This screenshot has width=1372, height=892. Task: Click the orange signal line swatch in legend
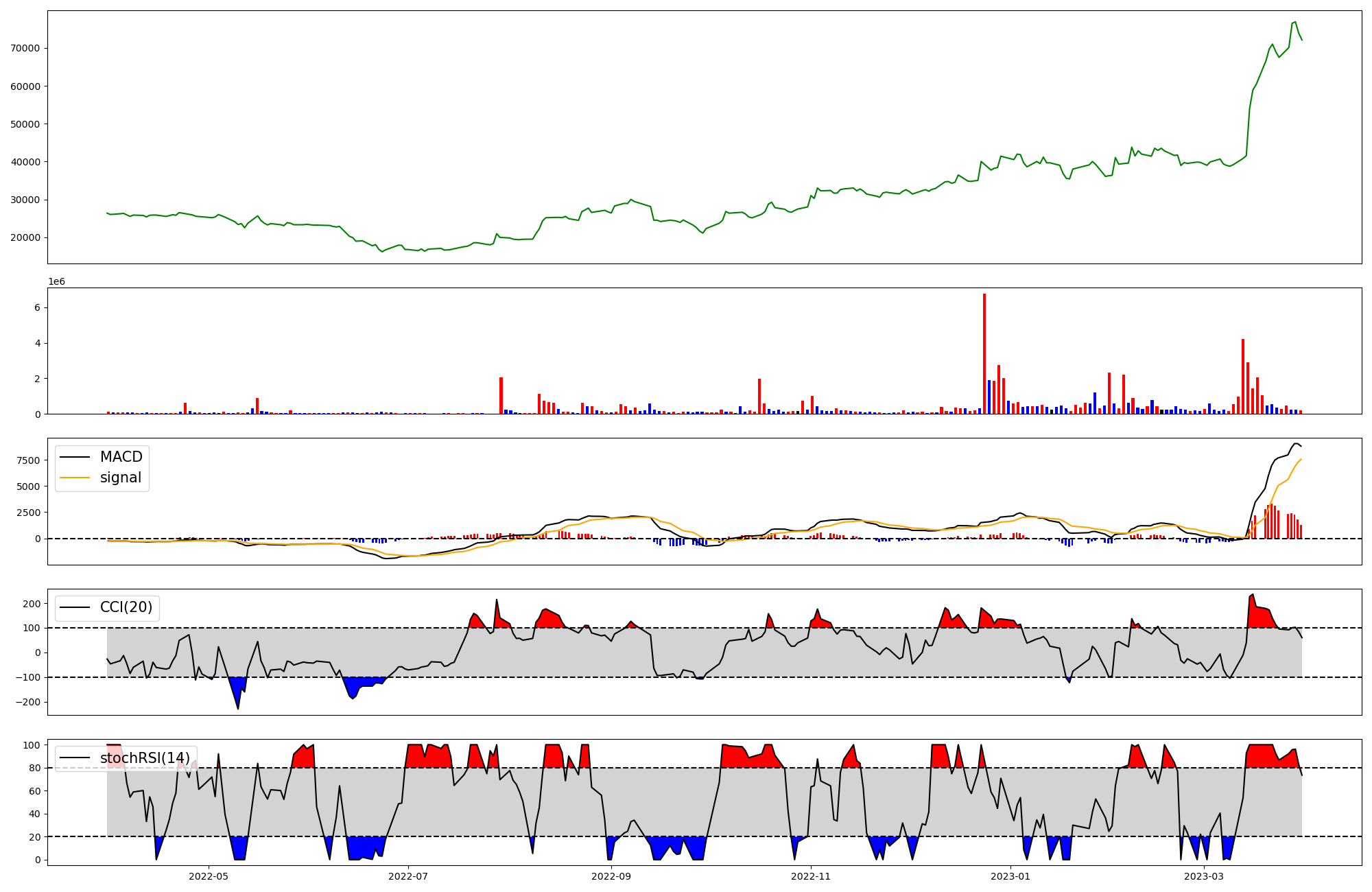pyautogui.click(x=75, y=478)
